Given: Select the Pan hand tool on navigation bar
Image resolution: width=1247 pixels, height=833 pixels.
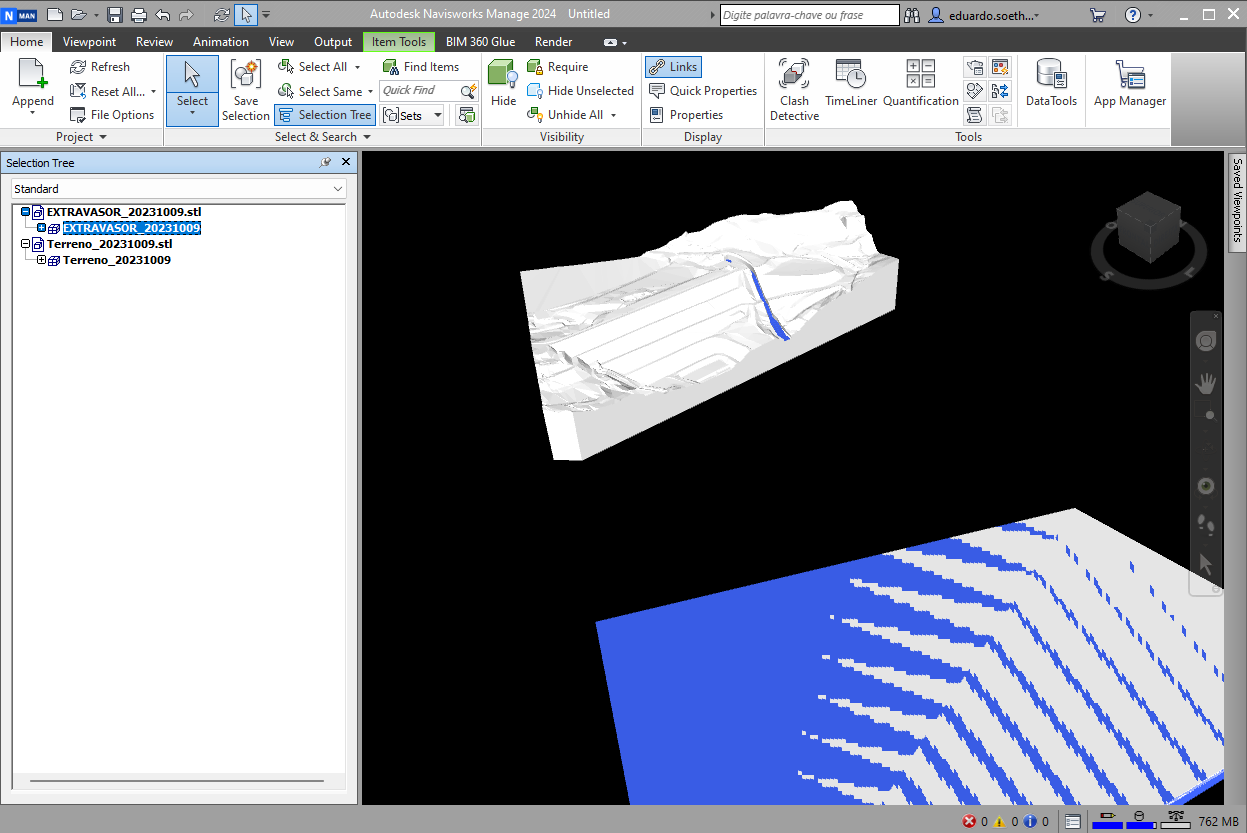Looking at the screenshot, I should (1205, 381).
